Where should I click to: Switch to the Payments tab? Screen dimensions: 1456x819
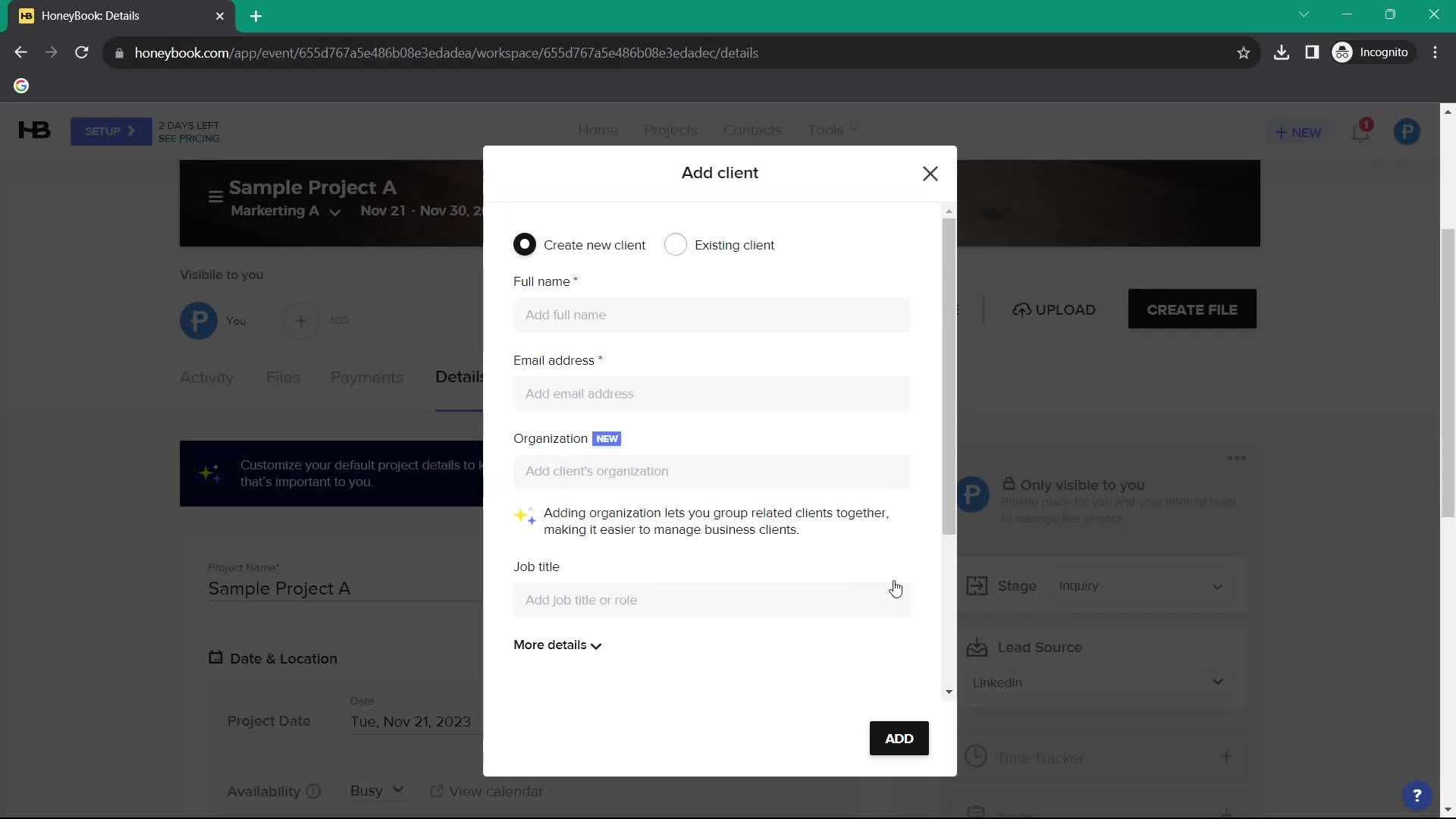click(x=365, y=376)
